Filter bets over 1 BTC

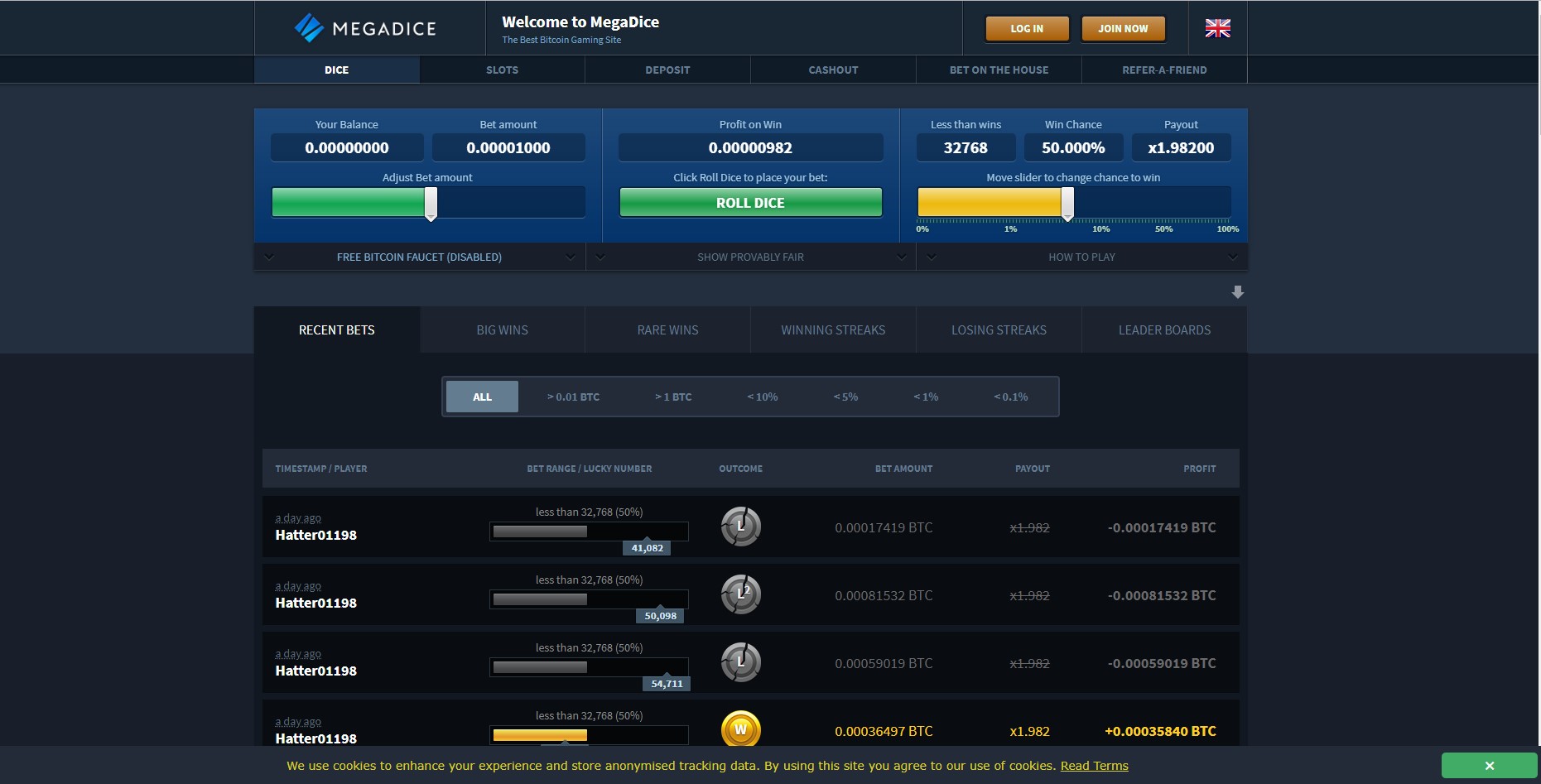[x=673, y=397]
